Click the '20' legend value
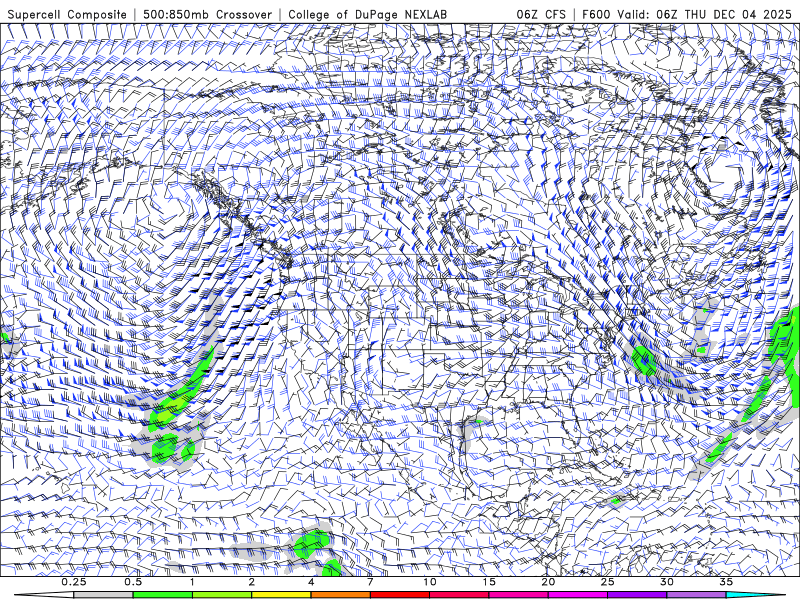 (548, 582)
